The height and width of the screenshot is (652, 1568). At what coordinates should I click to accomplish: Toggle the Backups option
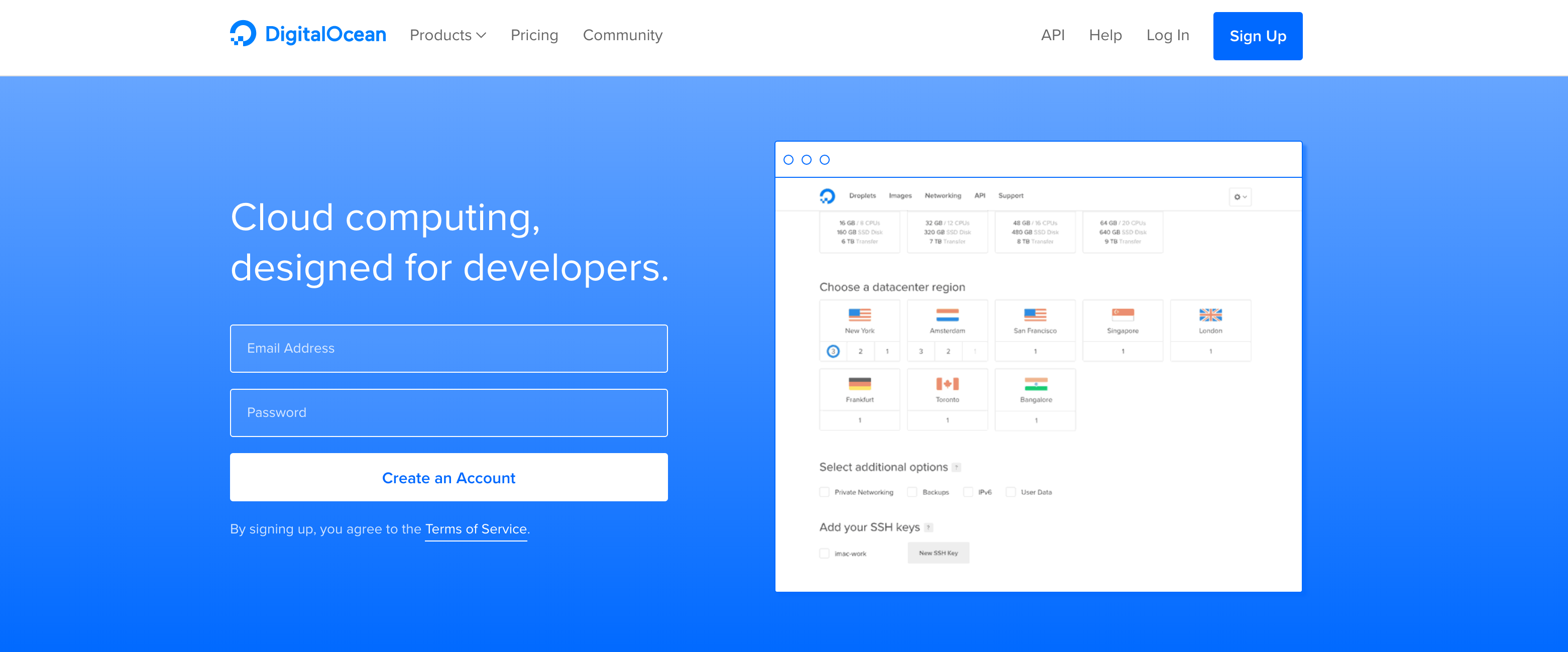(911, 492)
